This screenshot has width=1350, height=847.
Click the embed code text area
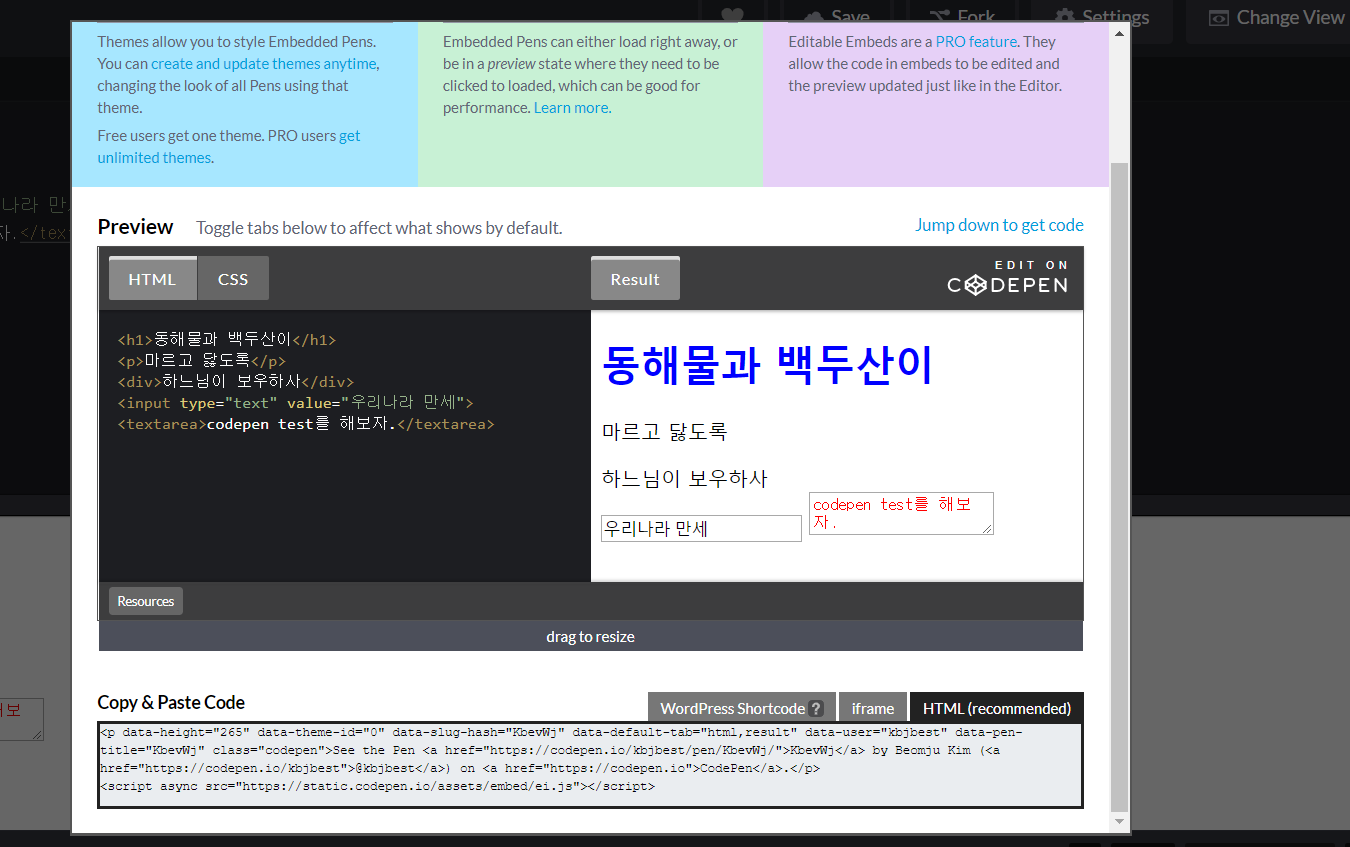click(x=590, y=765)
